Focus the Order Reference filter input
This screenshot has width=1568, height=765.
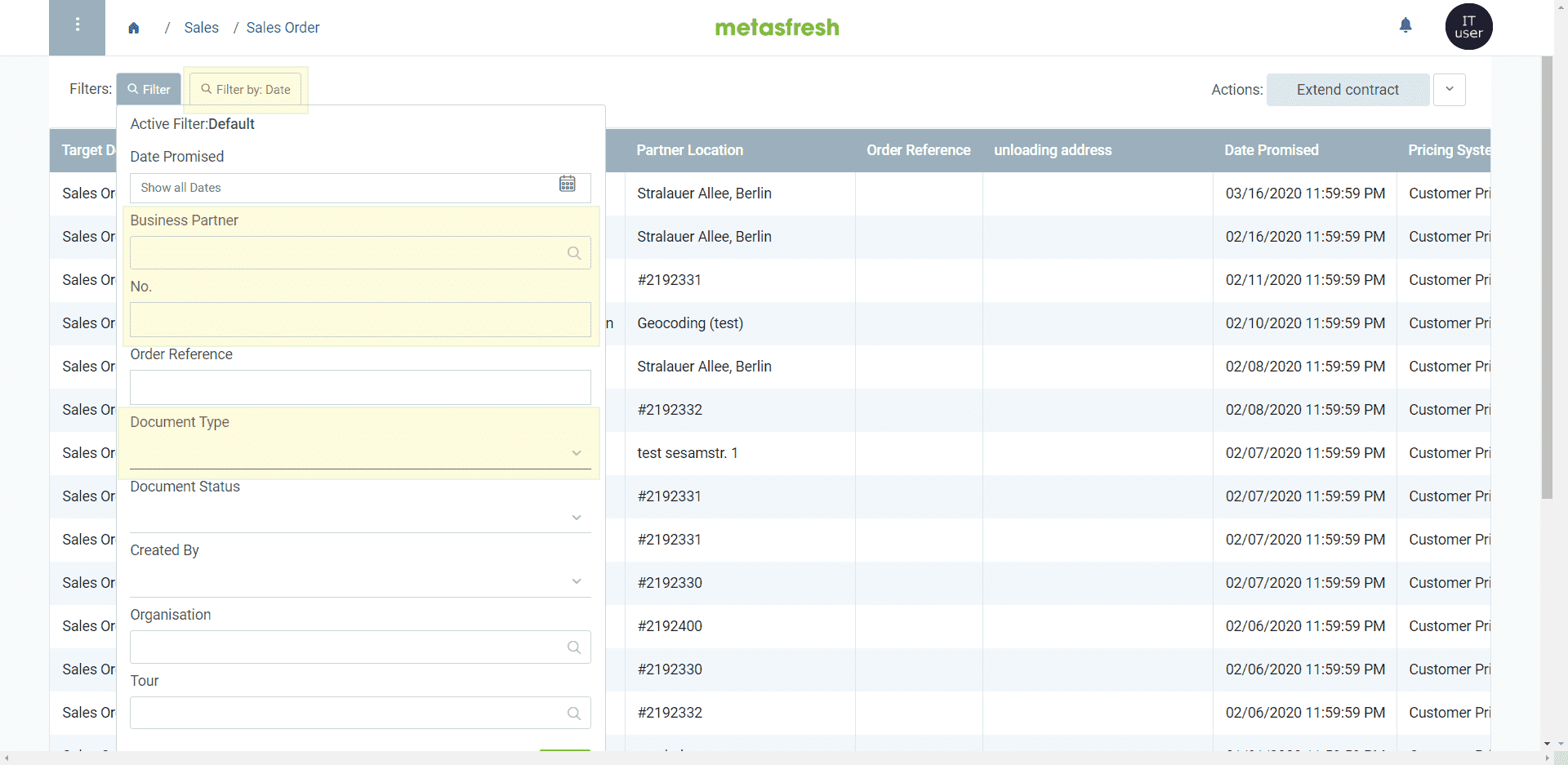[x=360, y=388]
